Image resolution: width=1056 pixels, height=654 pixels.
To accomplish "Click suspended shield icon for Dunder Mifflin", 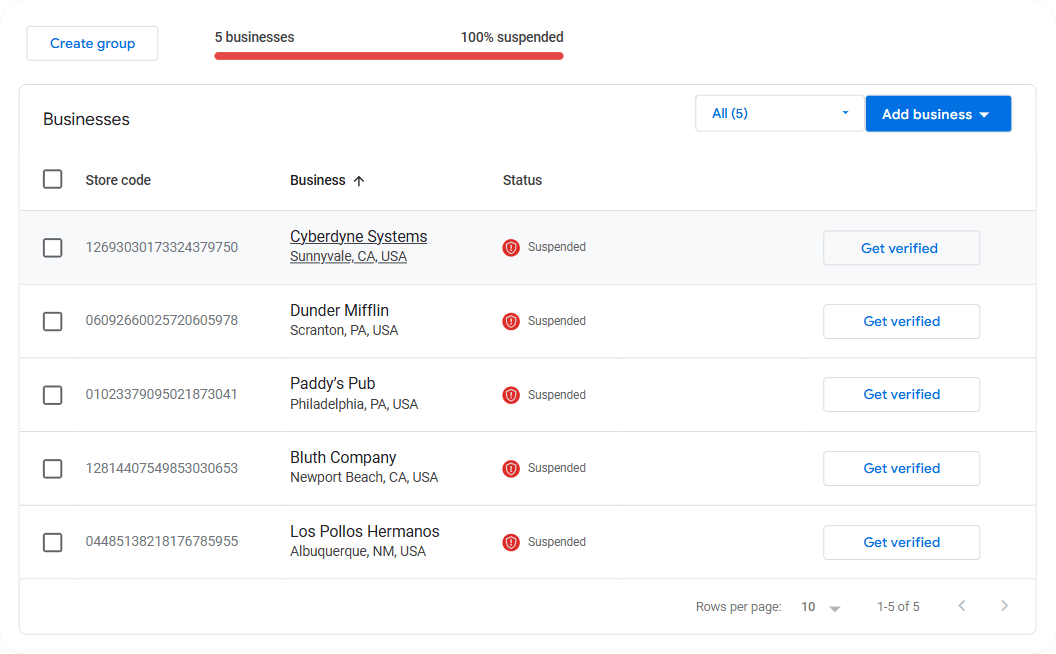I will (510, 321).
